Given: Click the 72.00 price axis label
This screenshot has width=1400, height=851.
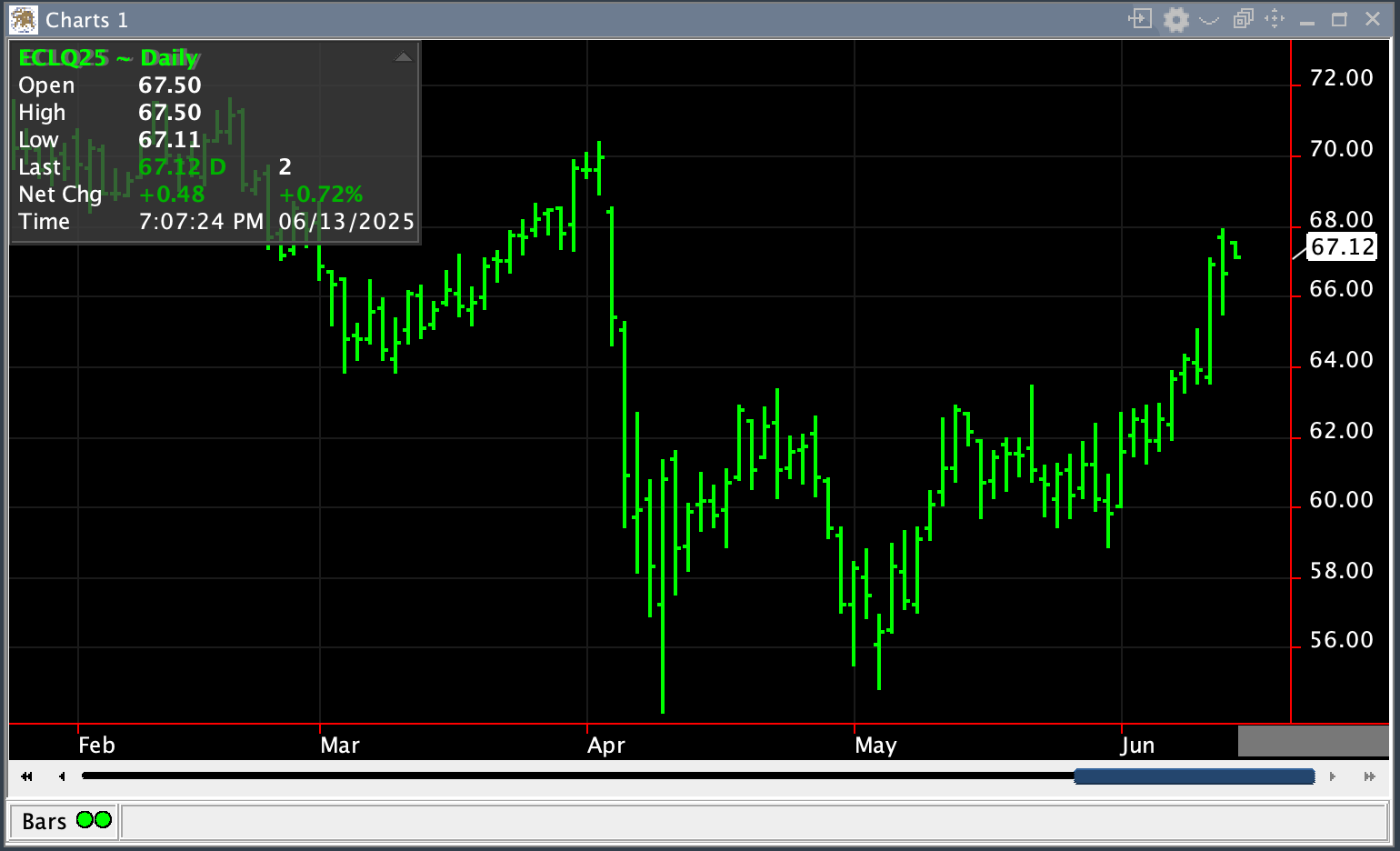Looking at the screenshot, I should pyautogui.click(x=1341, y=78).
